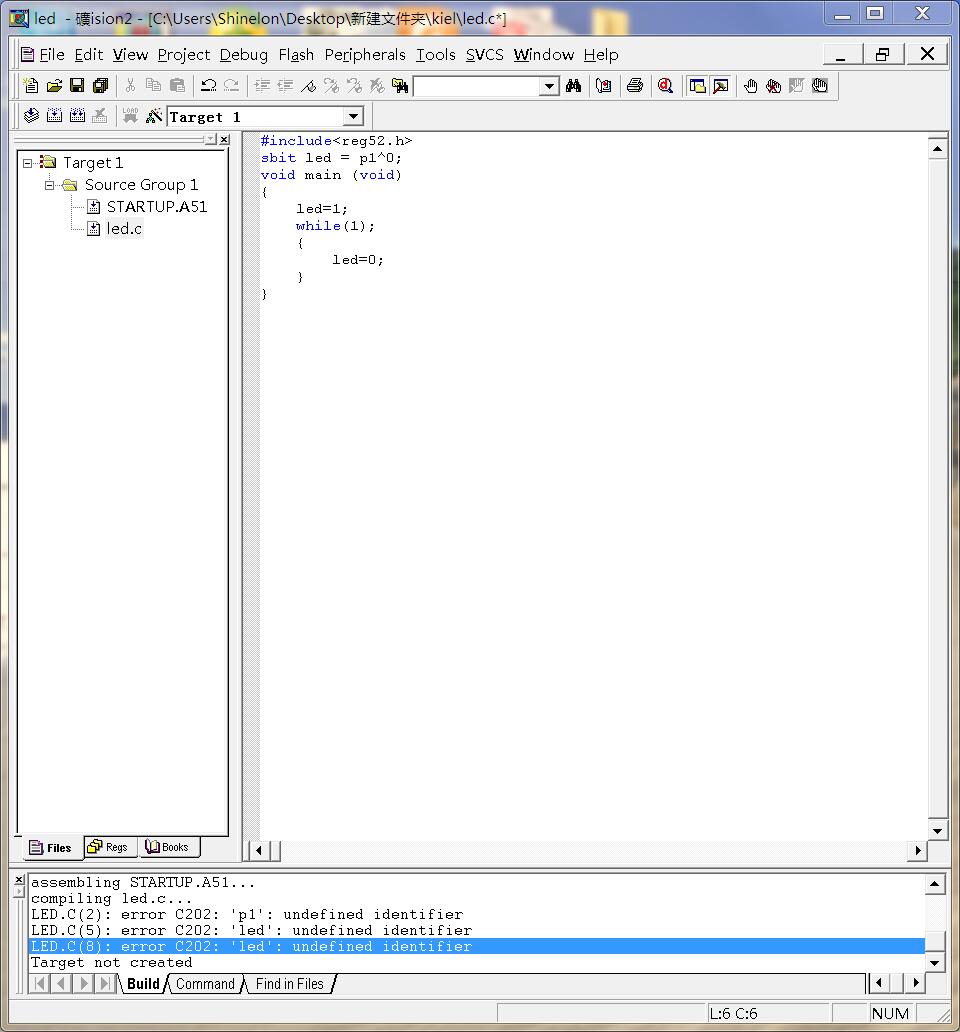The width and height of the screenshot is (960, 1032).
Task: Open the Find in Files toolbar icon
Action: [399, 86]
